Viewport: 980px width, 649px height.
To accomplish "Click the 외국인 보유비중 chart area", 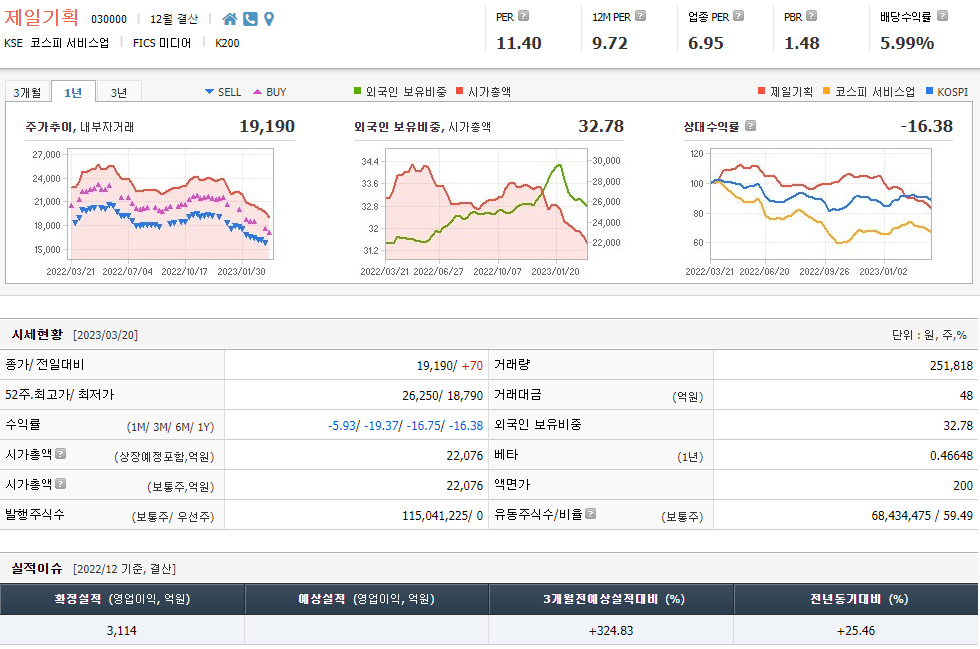I will (x=486, y=204).
